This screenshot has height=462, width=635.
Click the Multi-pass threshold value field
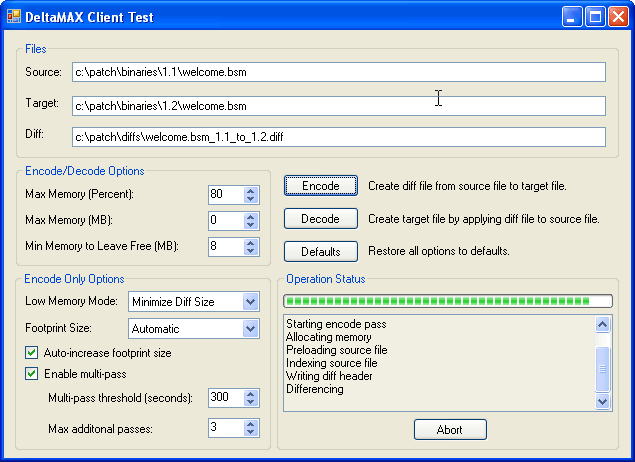[x=226, y=398]
